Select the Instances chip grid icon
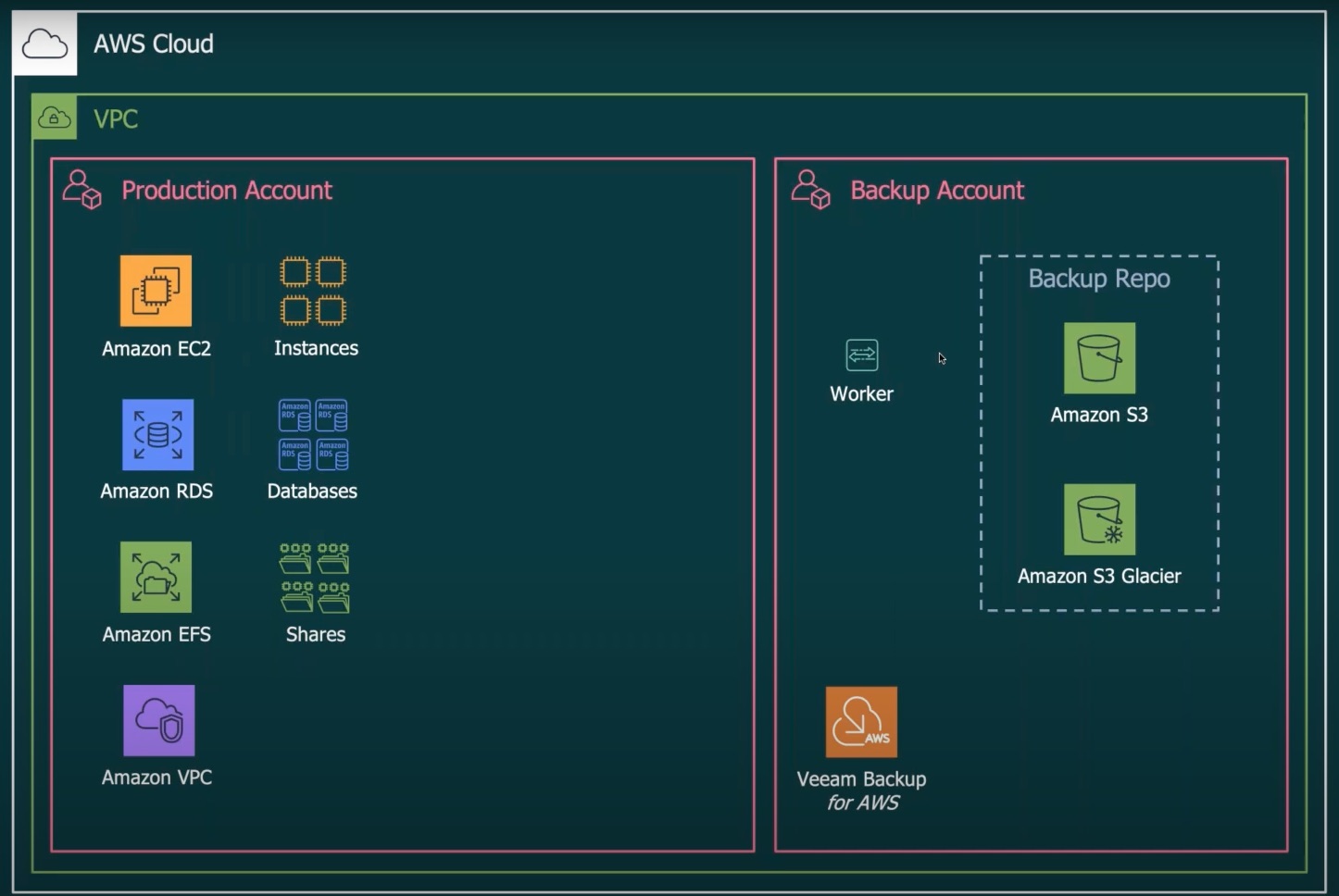This screenshot has width=1339, height=896. (313, 291)
